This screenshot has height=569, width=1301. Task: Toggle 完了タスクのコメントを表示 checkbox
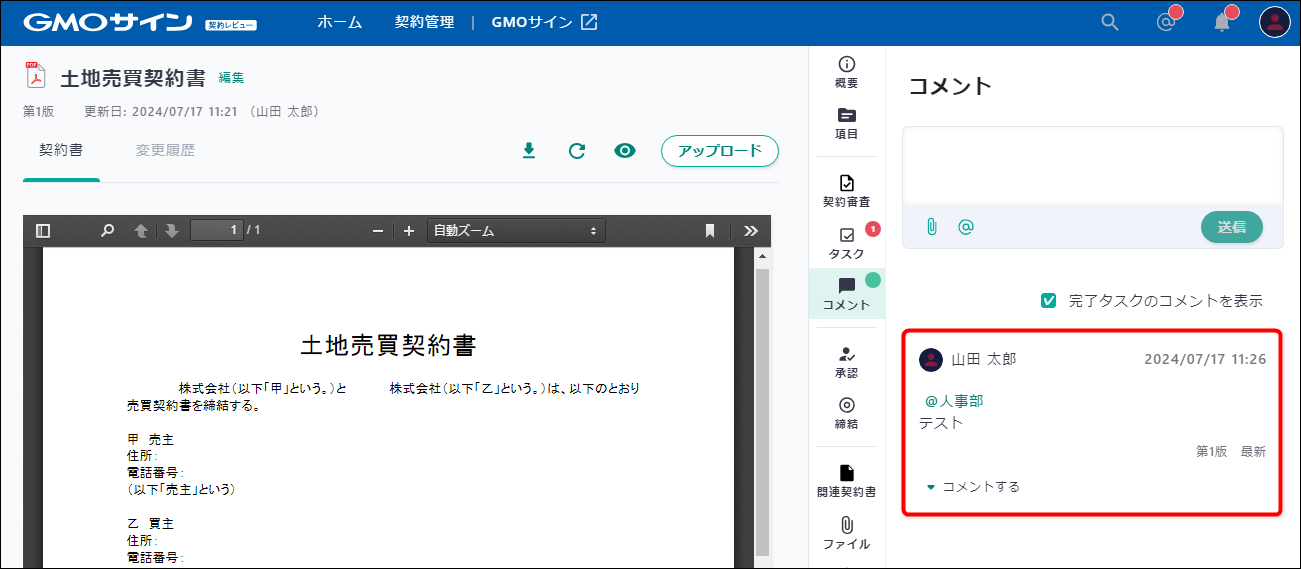point(1049,300)
